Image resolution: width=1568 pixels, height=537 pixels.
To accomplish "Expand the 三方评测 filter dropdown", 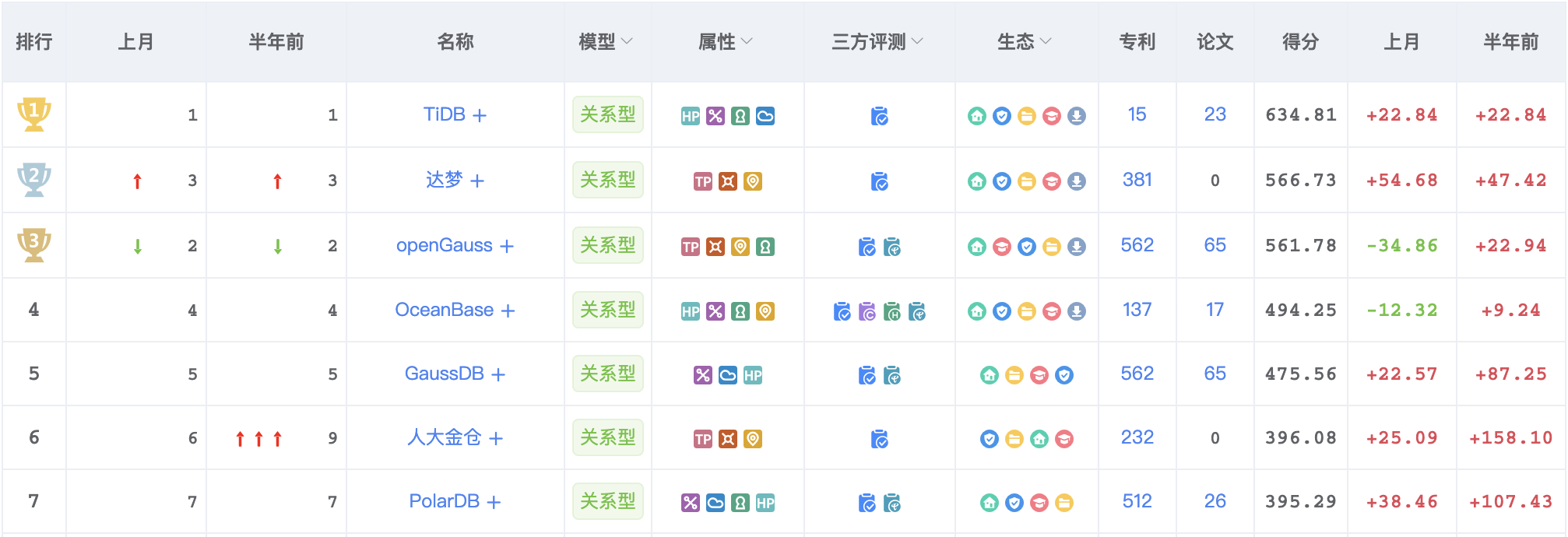I will click(x=877, y=41).
